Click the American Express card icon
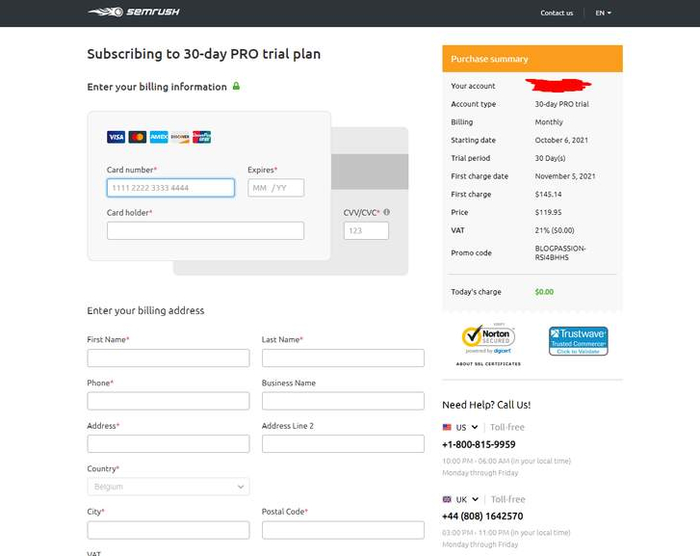The height and width of the screenshot is (556, 700). (159, 137)
